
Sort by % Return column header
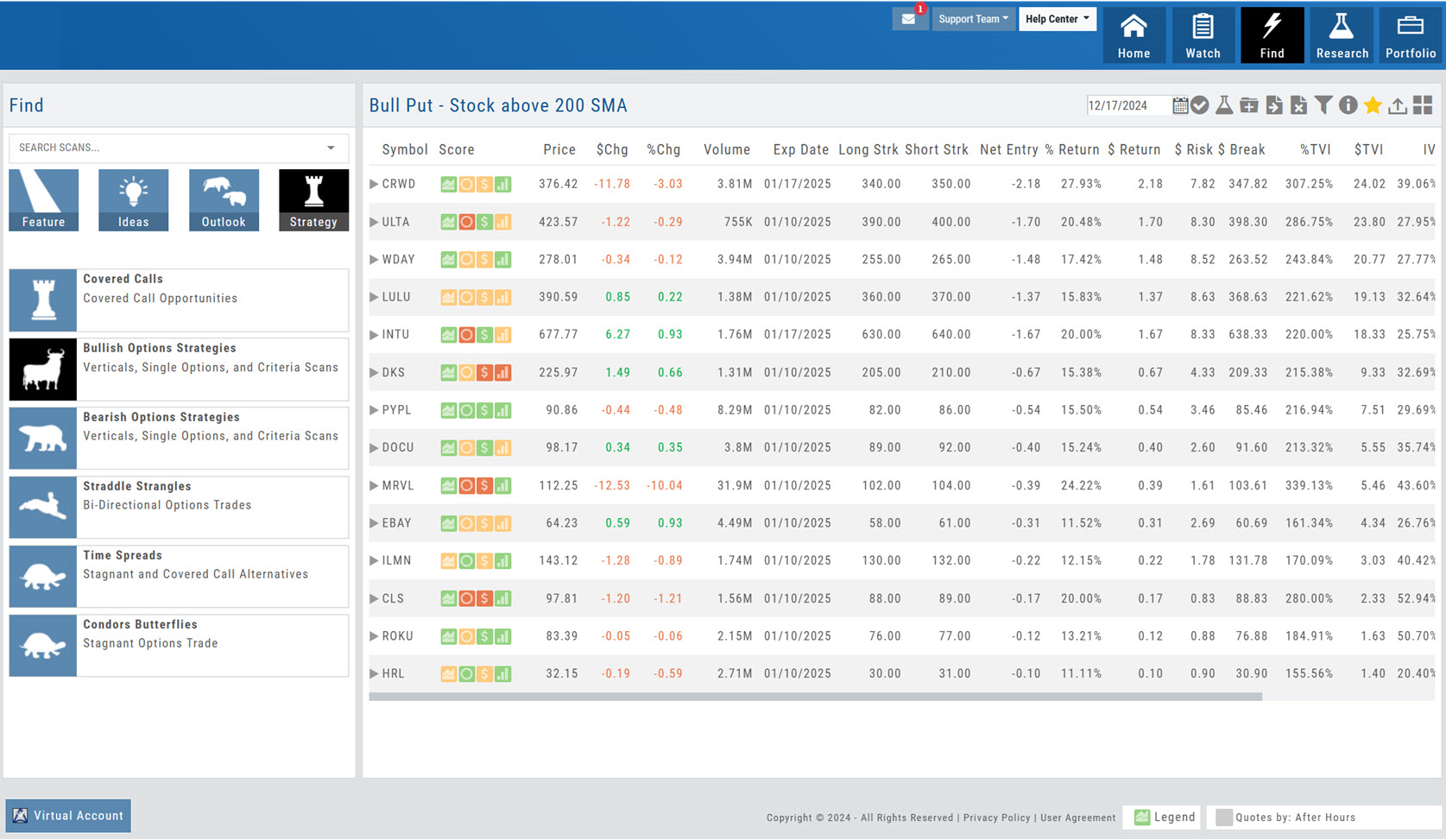pos(1072,149)
